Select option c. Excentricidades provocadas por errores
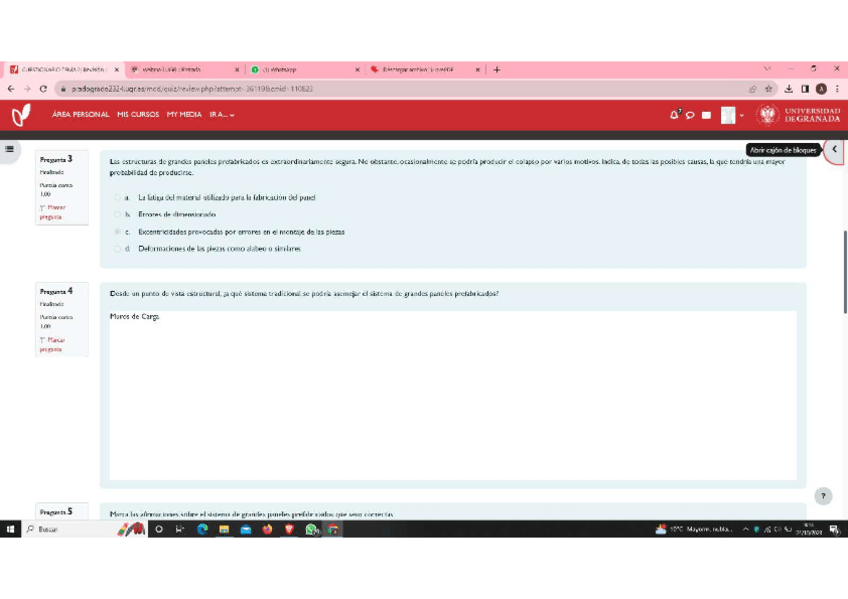The width and height of the screenshot is (848, 599). pos(117,232)
